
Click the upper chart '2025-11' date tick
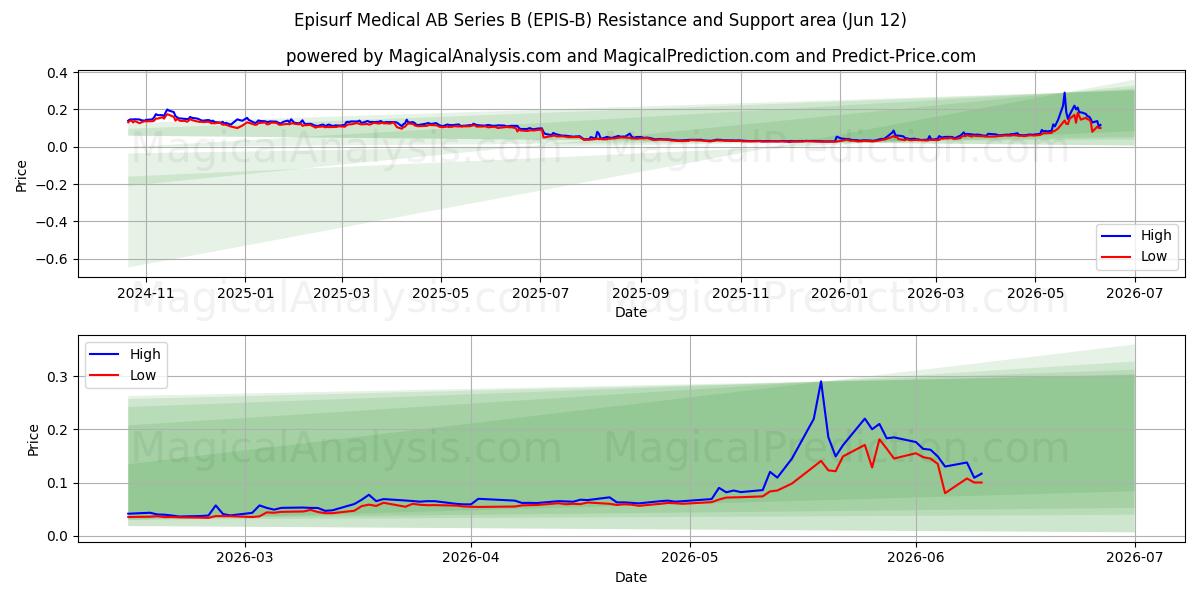click(741, 294)
